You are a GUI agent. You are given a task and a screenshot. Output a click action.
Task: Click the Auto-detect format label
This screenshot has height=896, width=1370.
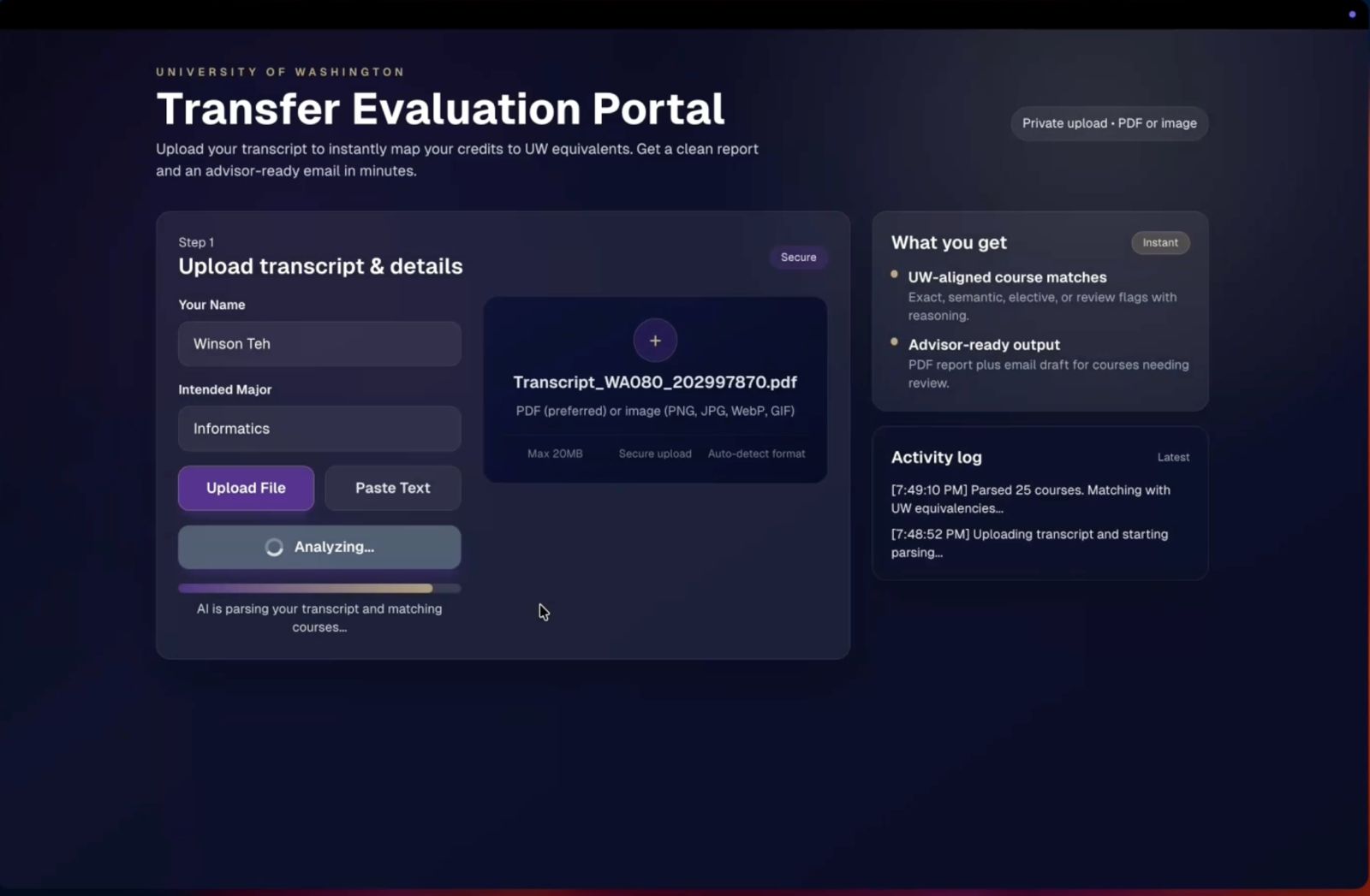[x=756, y=454]
